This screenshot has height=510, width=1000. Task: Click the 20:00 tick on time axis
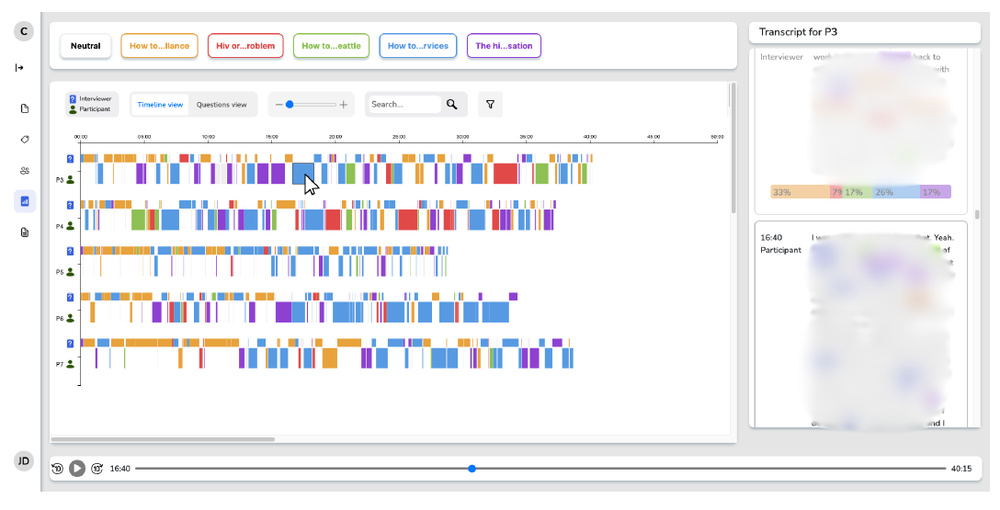click(x=335, y=137)
